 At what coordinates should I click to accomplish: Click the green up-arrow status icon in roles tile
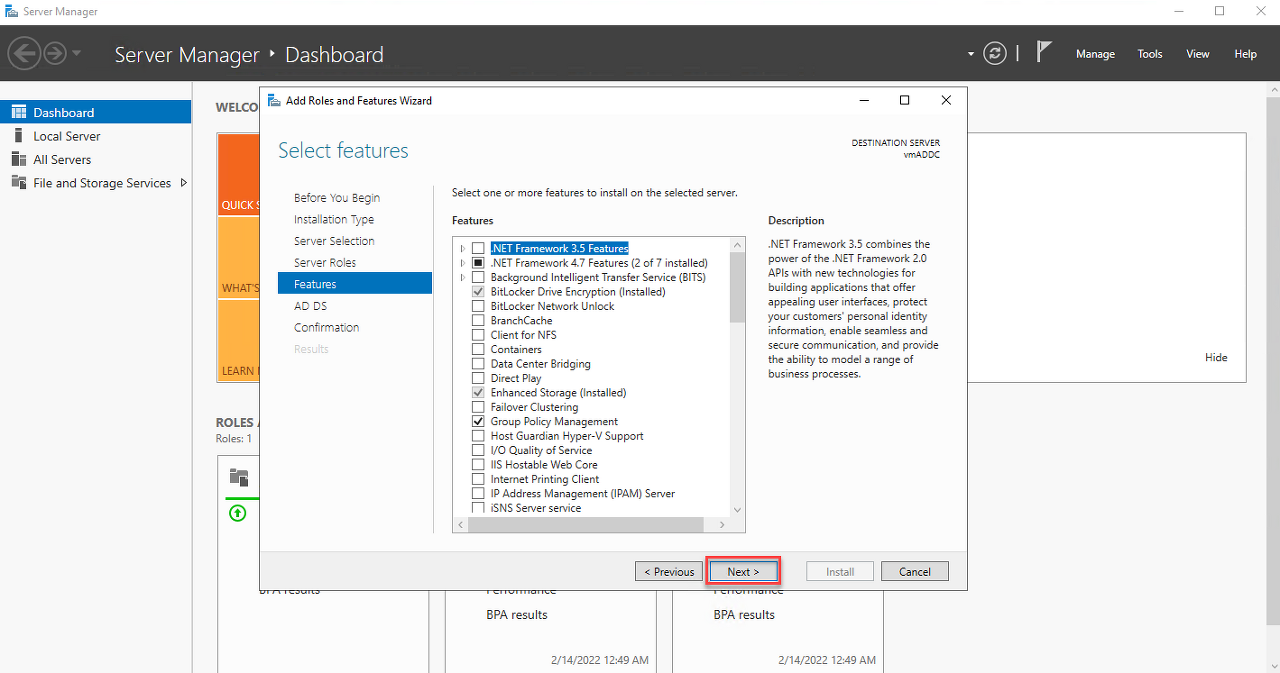pos(237,513)
